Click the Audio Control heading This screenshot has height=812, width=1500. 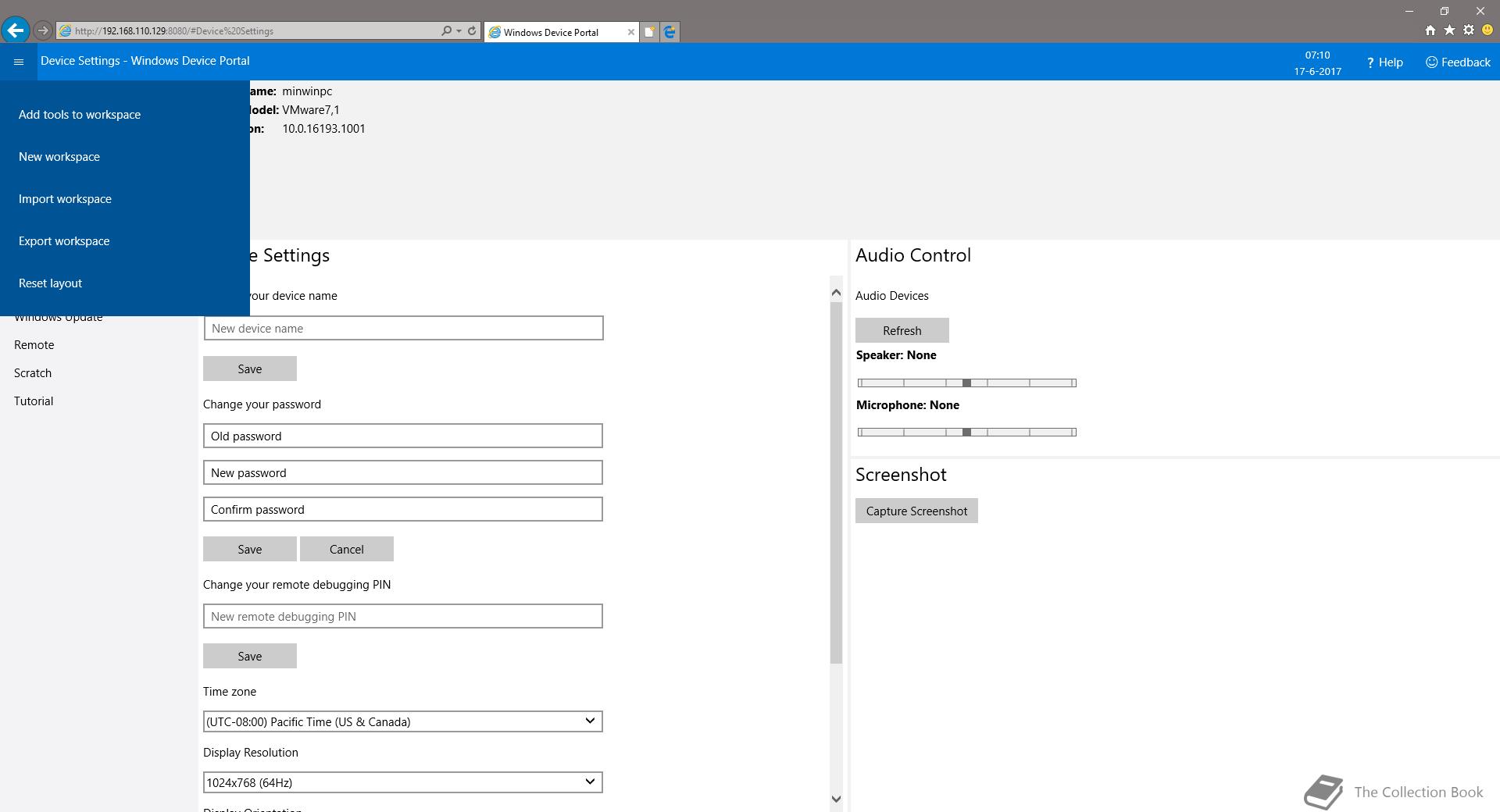coord(913,255)
